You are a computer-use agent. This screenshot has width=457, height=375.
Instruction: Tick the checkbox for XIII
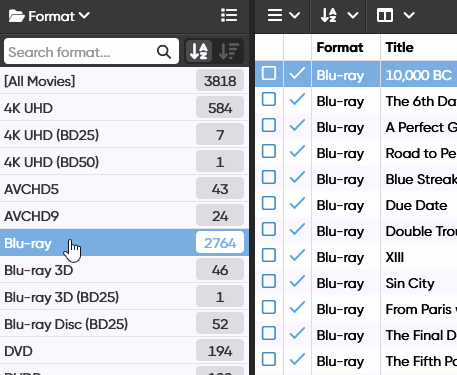point(269,255)
